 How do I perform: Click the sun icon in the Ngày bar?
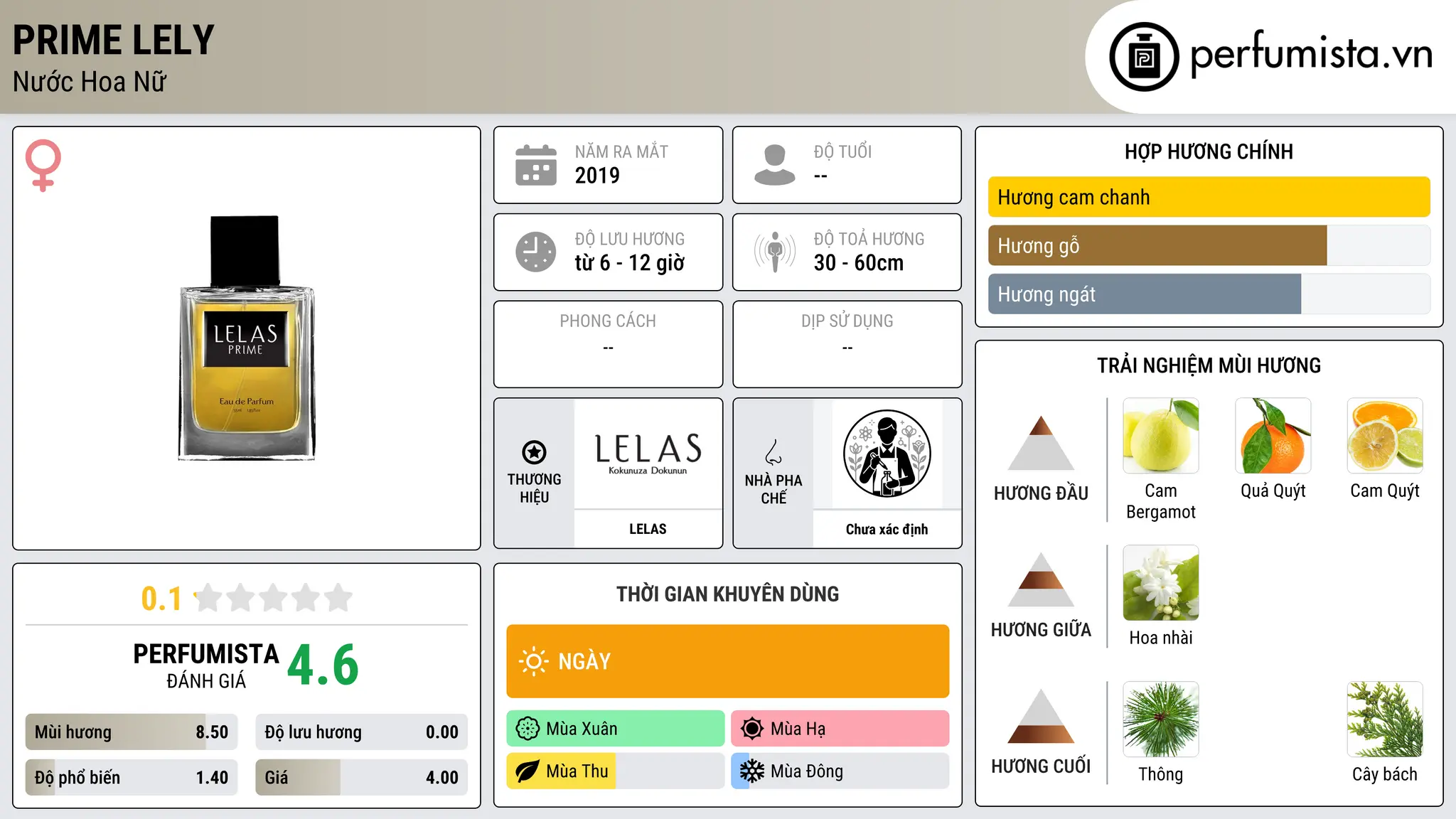533,661
